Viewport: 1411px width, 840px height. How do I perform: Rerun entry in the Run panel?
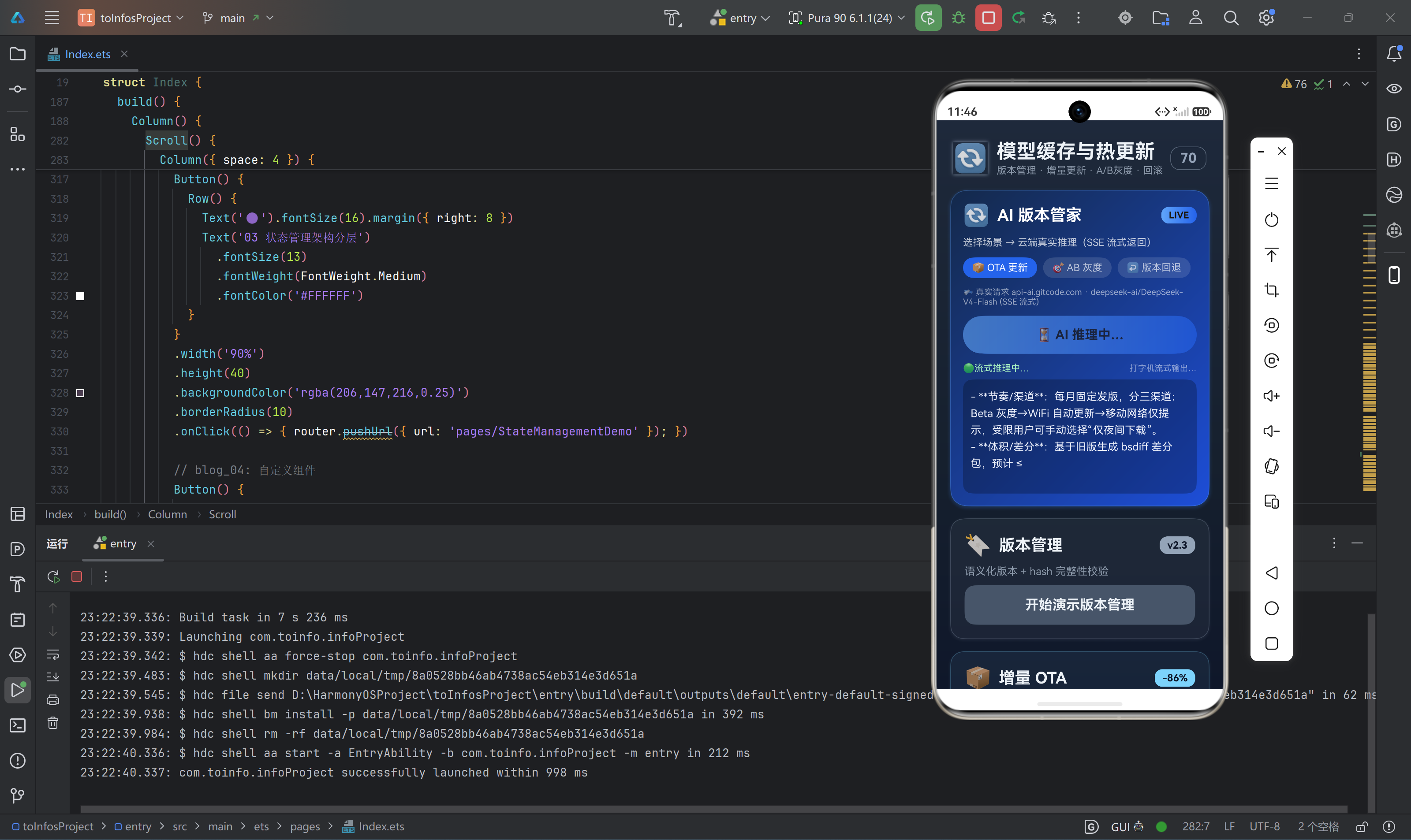[53, 576]
